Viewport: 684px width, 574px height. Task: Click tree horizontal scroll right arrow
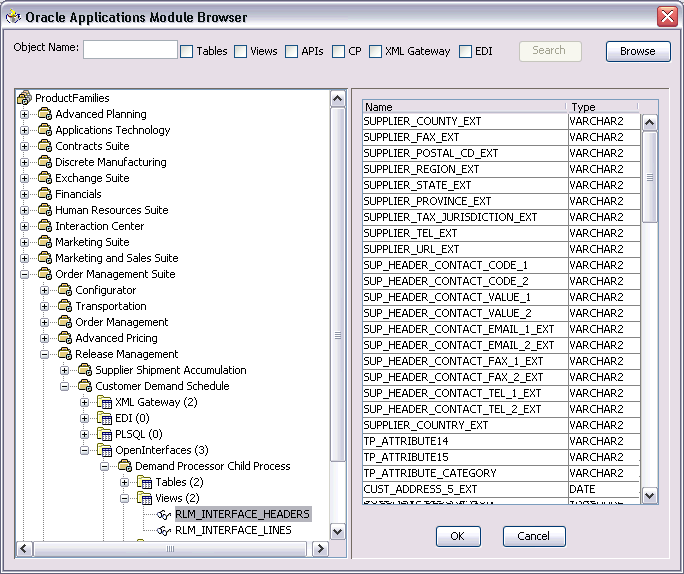pos(321,549)
